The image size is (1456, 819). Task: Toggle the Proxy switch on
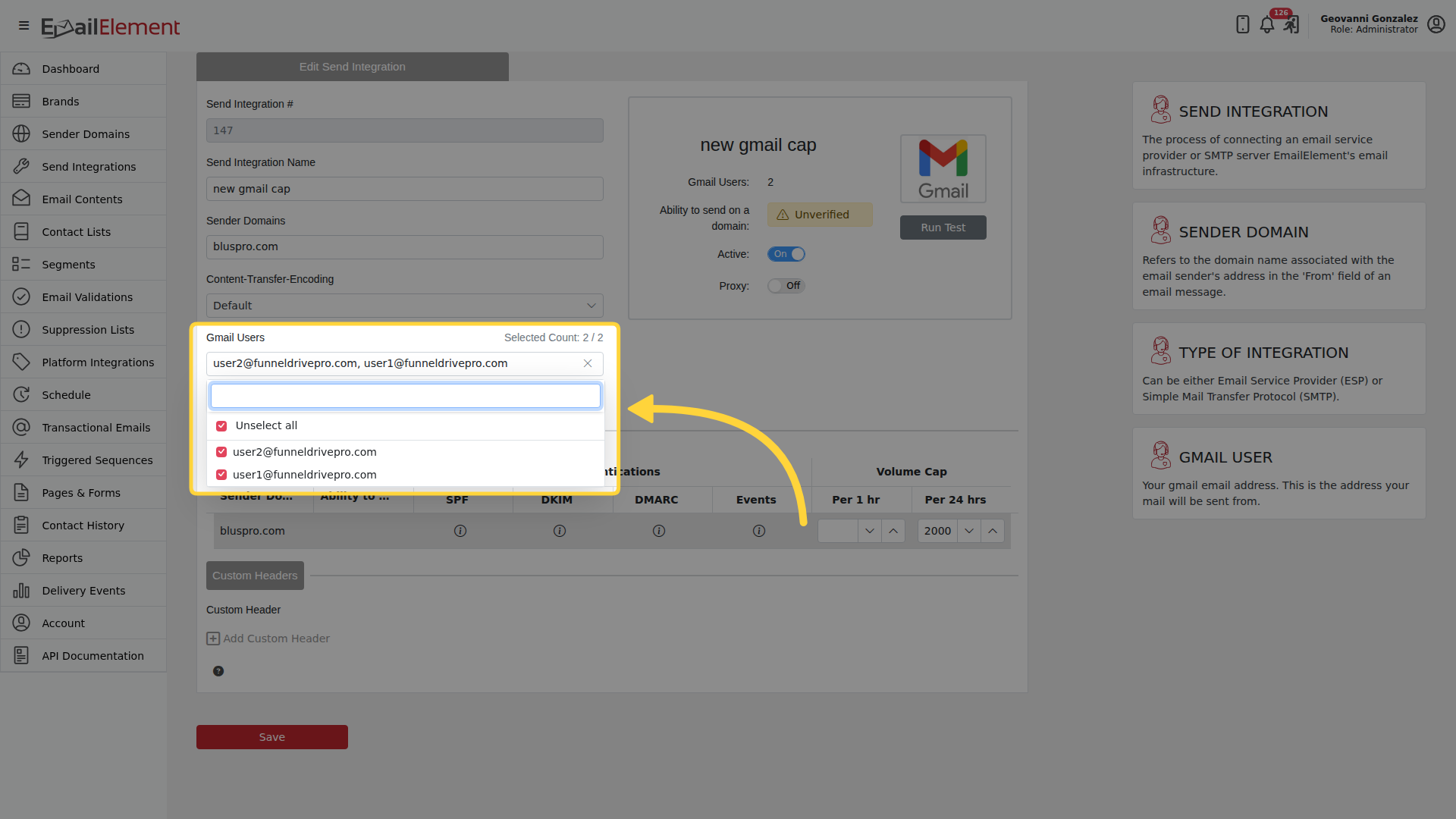pos(786,286)
